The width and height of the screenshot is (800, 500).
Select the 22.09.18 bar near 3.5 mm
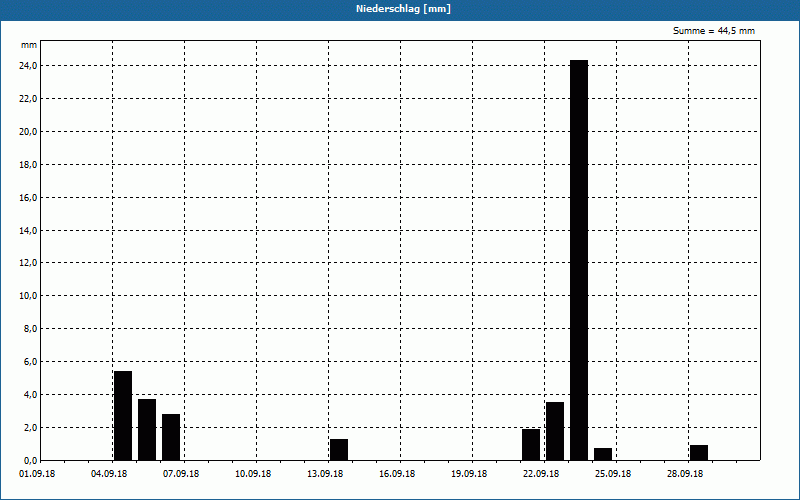tap(555, 431)
